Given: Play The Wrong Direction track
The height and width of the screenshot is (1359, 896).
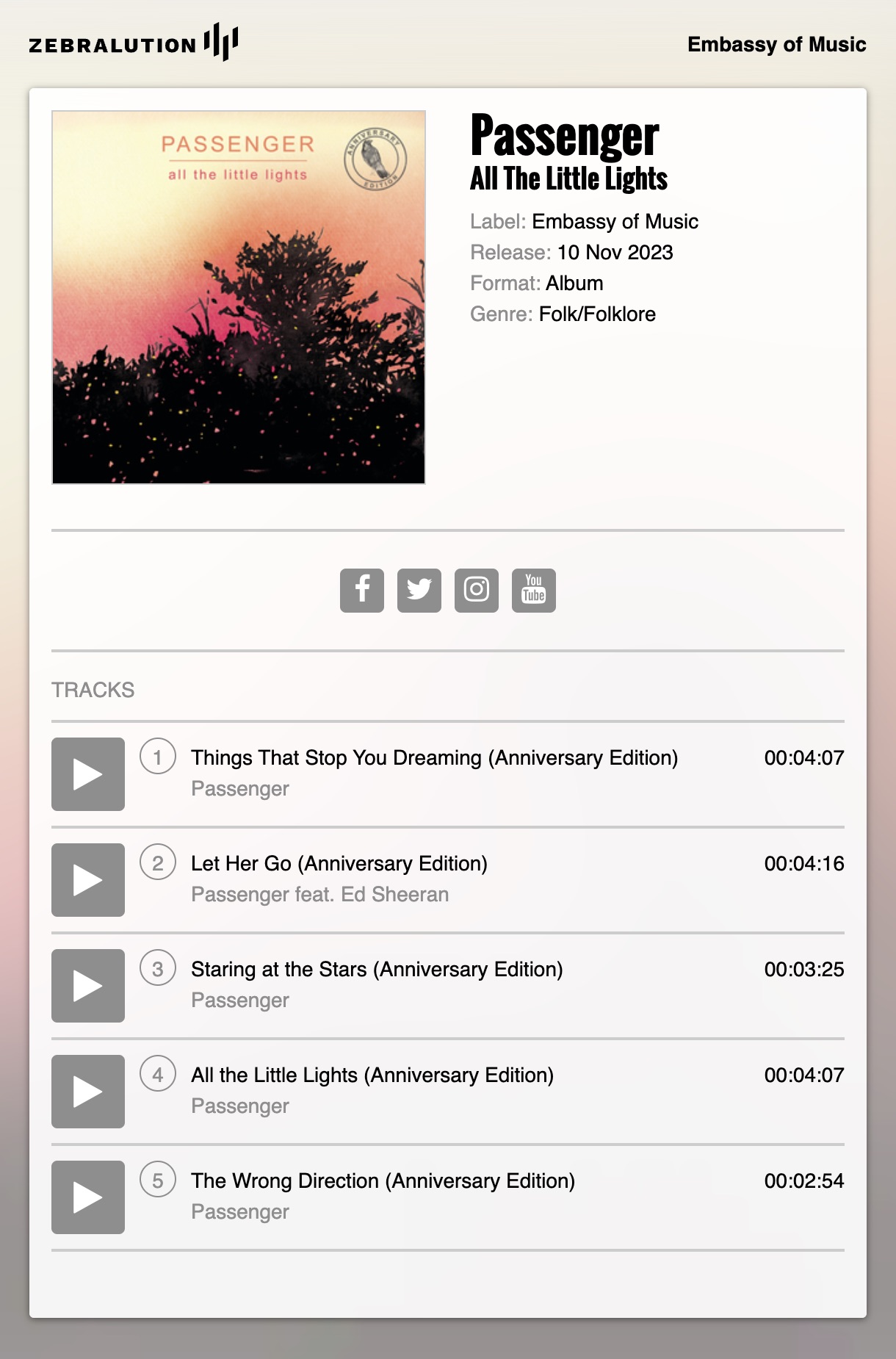Looking at the screenshot, I should [88, 1197].
